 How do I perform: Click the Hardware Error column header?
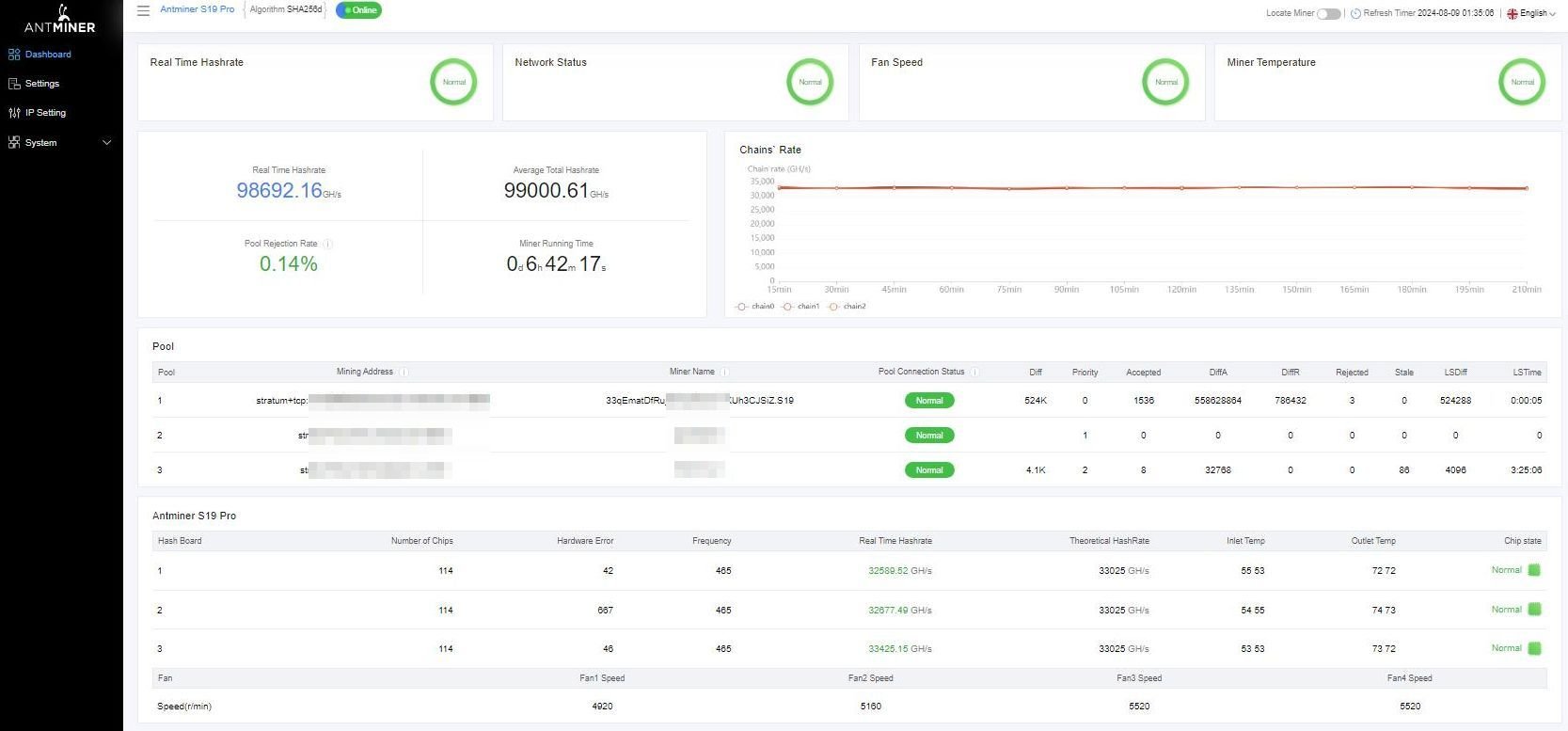point(585,541)
